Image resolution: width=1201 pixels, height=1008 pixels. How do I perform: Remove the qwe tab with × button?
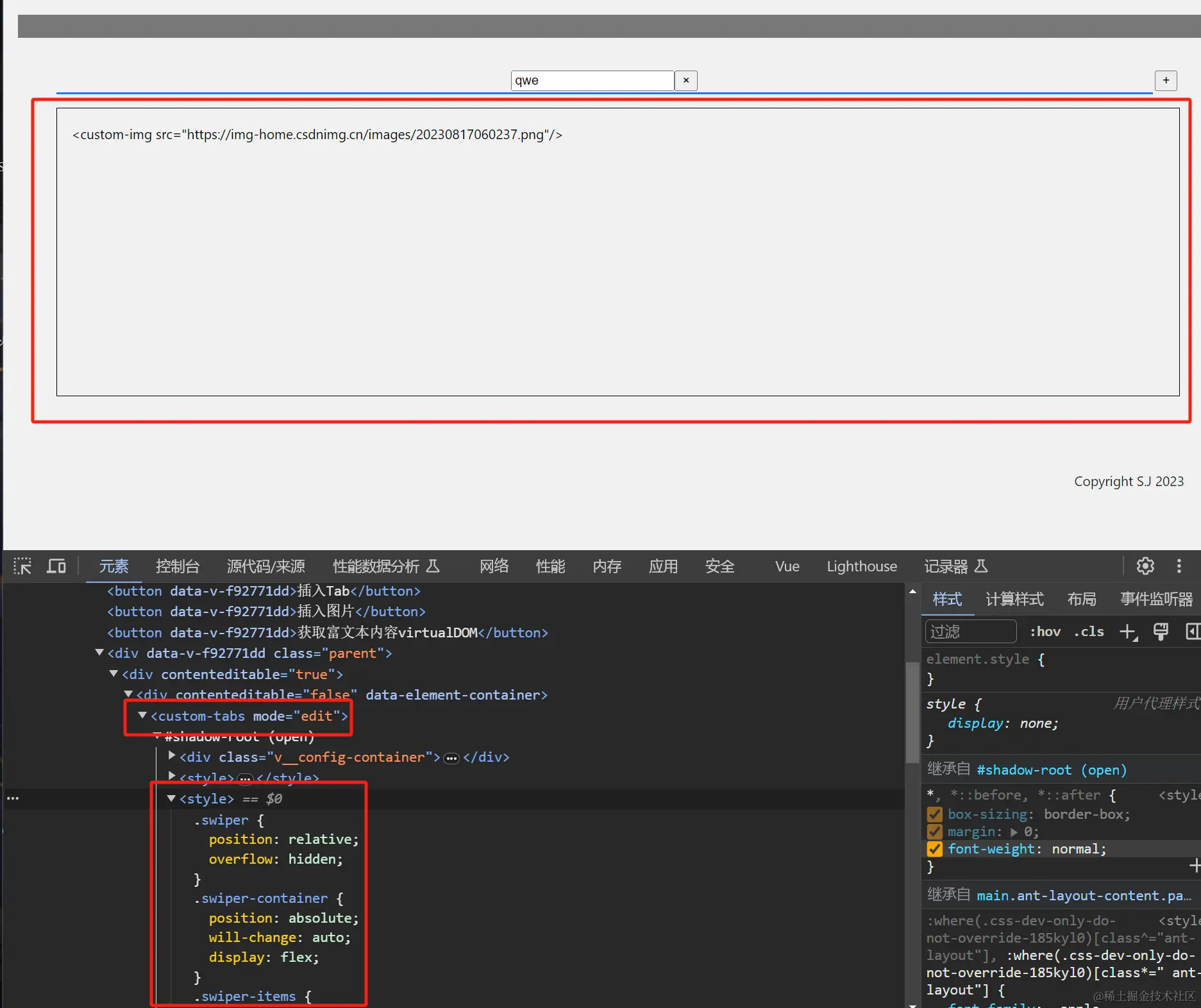pyautogui.click(x=686, y=80)
